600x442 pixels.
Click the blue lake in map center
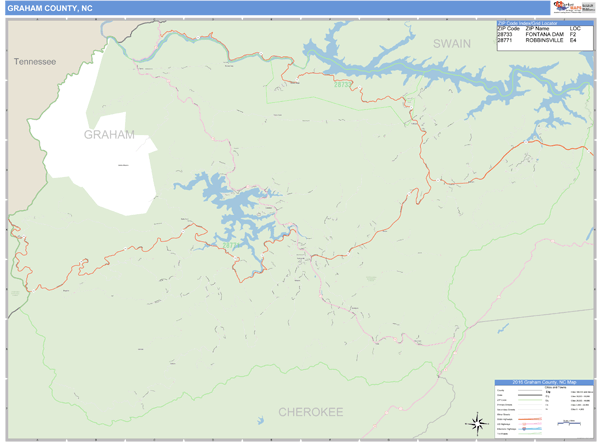[232, 207]
